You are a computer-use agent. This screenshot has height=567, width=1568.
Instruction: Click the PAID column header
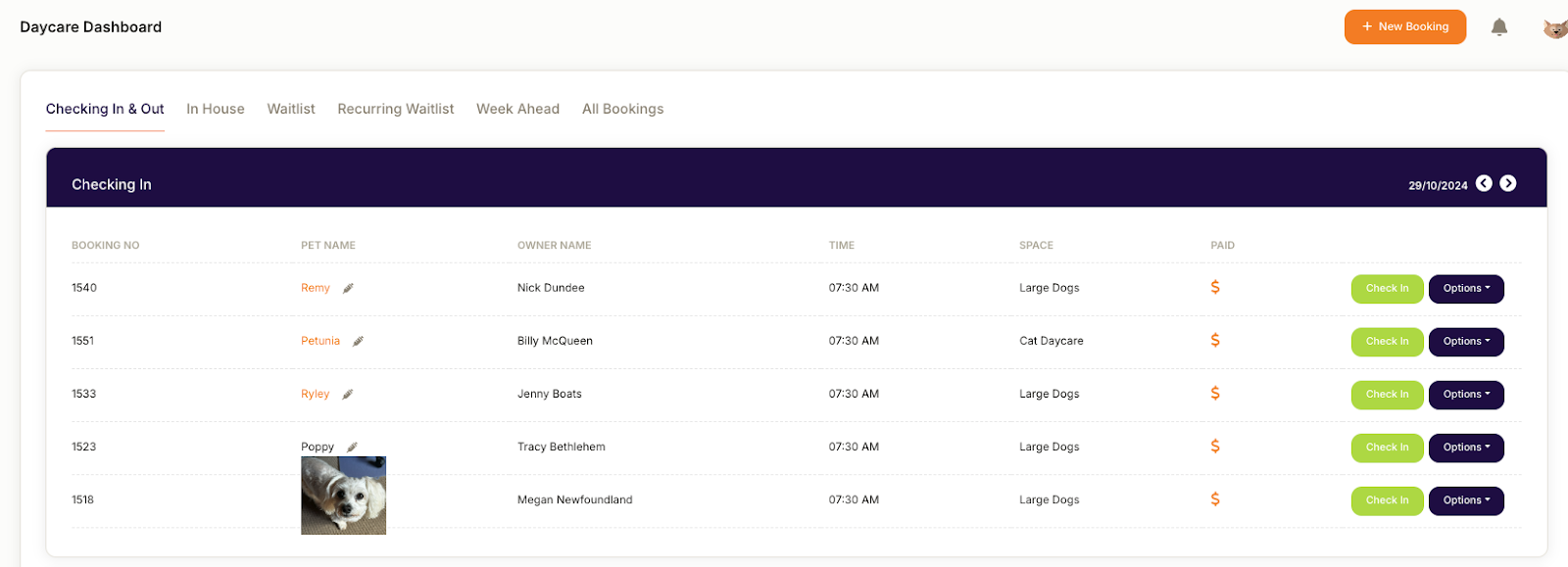[1223, 246]
